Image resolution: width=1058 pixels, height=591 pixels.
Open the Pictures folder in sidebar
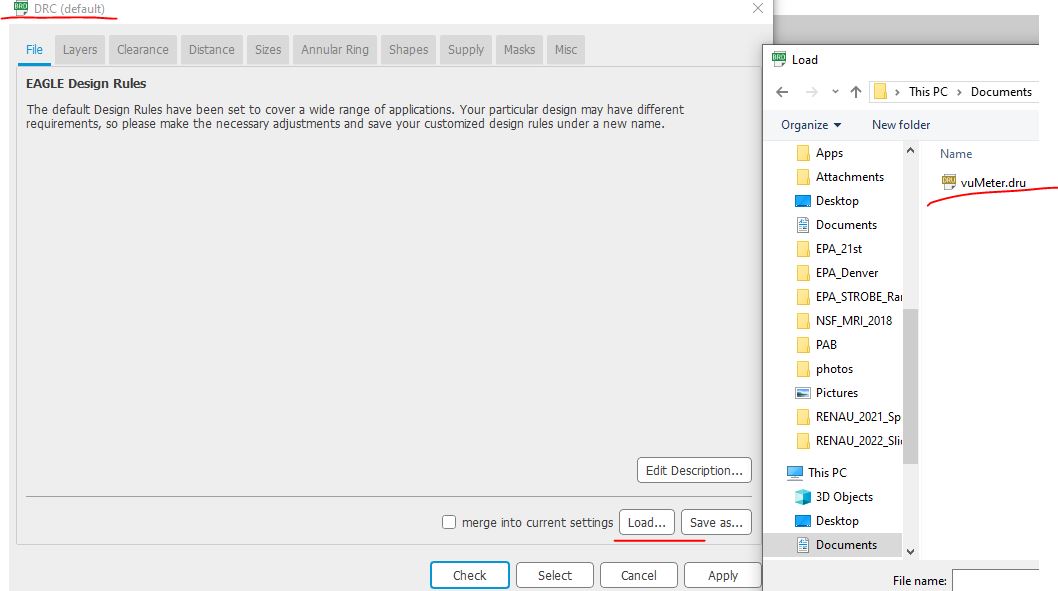coord(836,393)
